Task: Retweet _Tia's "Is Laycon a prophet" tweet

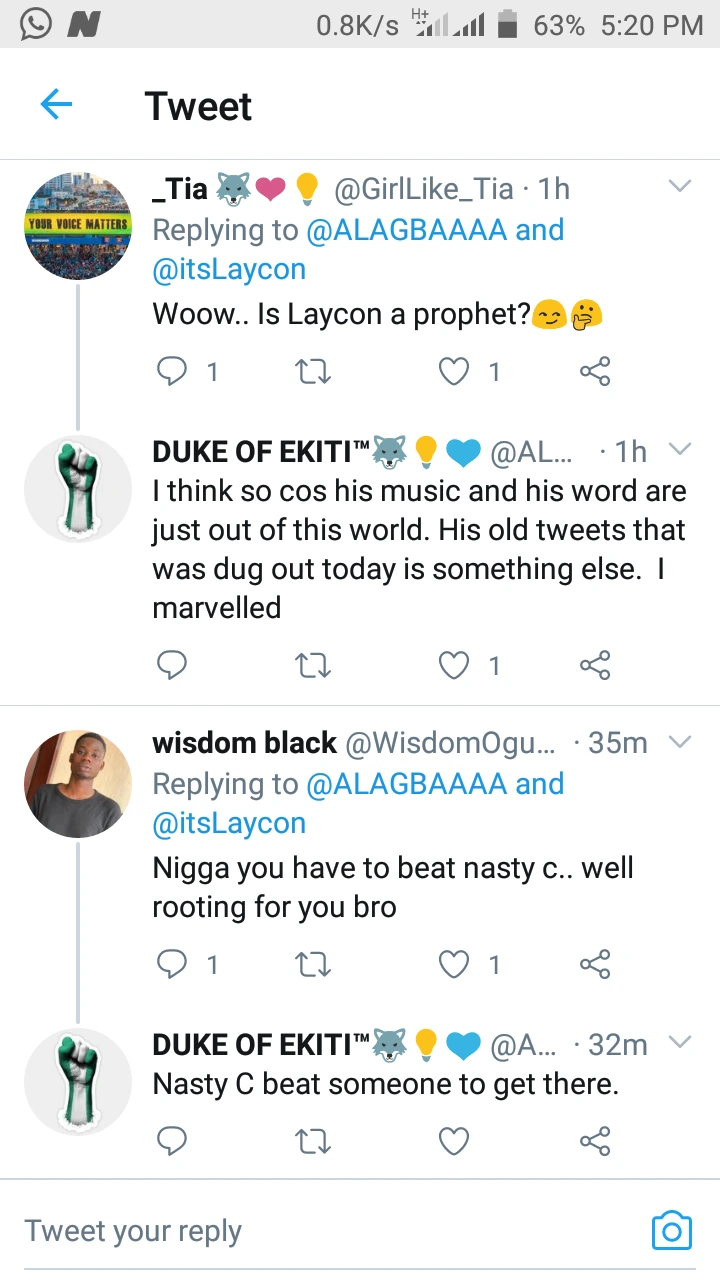Action: (x=314, y=372)
